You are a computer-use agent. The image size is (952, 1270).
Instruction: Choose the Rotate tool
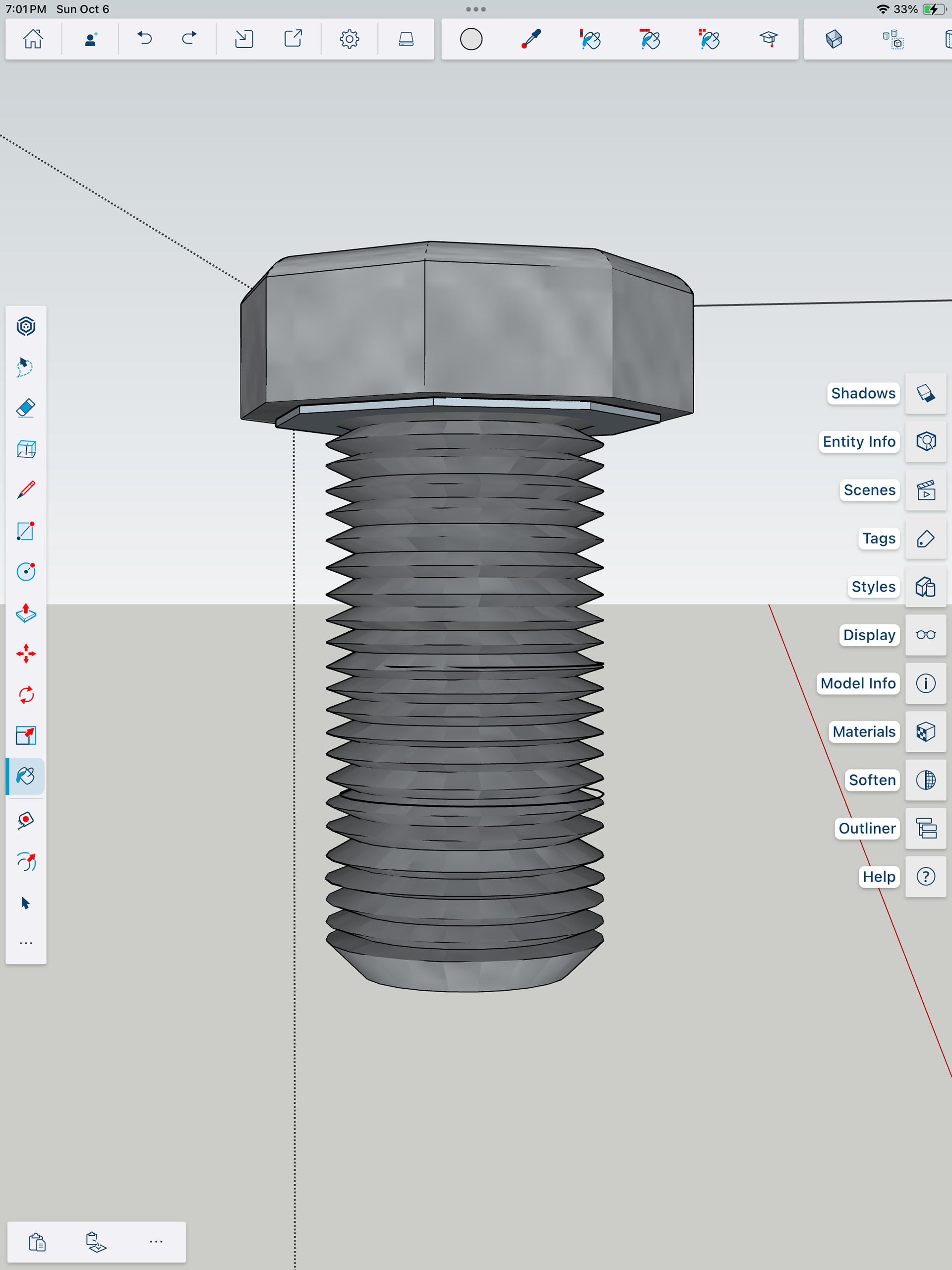(x=26, y=695)
